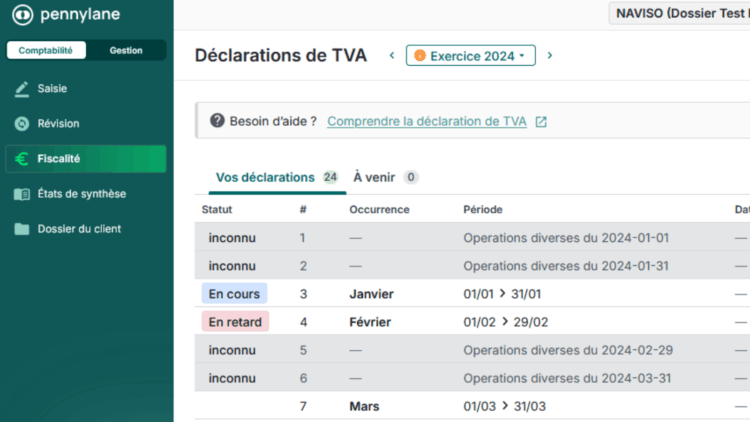Click the external link icon beside TVA help
The height and width of the screenshot is (422, 750).
point(541,122)
